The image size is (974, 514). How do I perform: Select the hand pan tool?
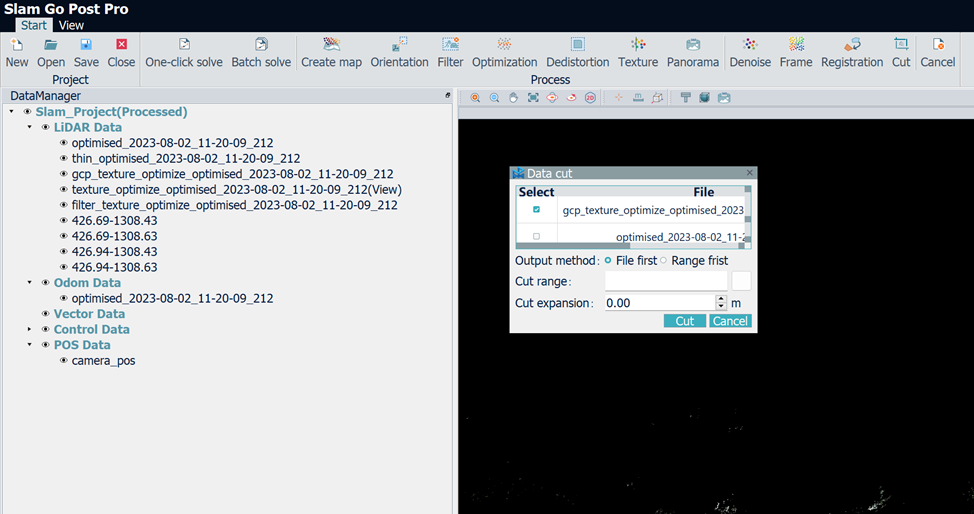(514, 98)
